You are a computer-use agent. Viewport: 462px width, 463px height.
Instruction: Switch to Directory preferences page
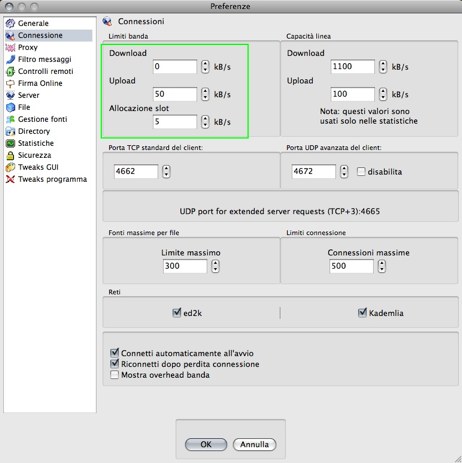(x=34, y=131)
